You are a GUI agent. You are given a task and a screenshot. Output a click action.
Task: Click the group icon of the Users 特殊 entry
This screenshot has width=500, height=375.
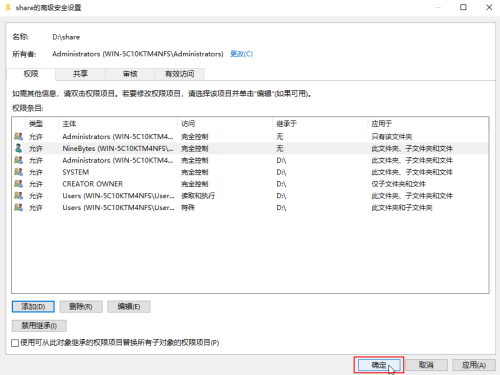tap(19, 207)
